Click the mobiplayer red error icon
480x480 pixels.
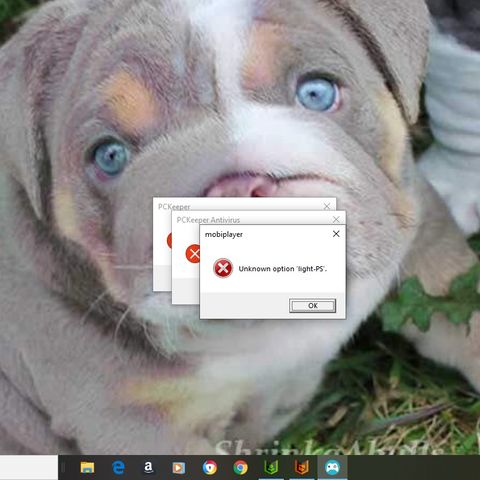pyautogui.click(x=223, y=268)
